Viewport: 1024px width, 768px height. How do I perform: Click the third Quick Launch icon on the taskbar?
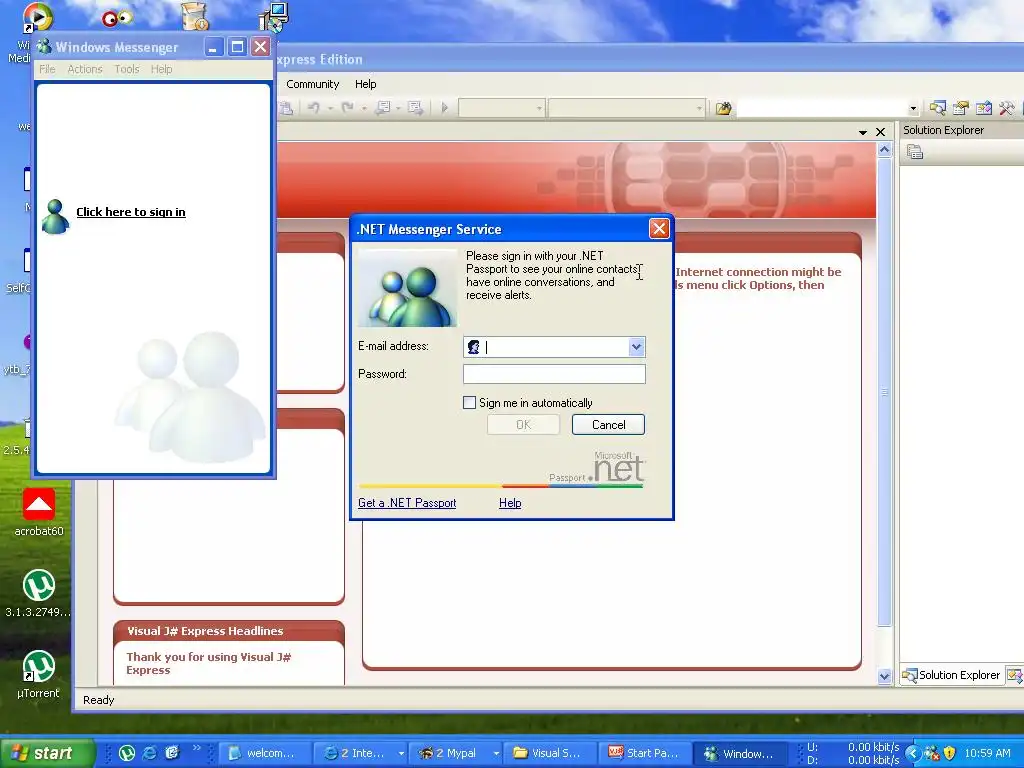click(172, 753)
